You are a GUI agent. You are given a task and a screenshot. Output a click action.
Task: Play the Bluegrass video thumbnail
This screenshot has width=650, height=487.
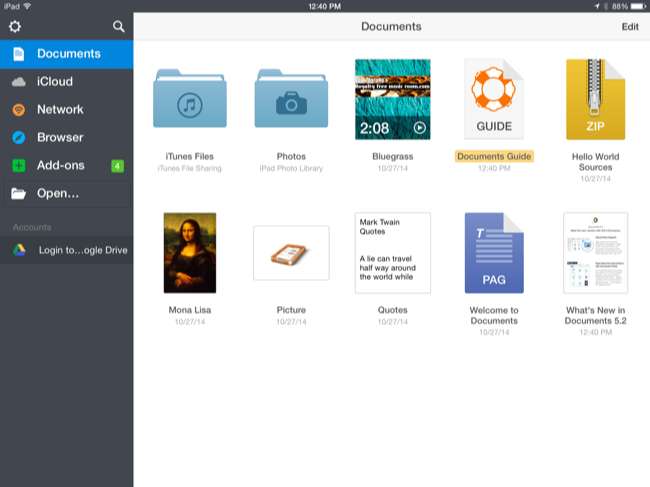[392, 99]
